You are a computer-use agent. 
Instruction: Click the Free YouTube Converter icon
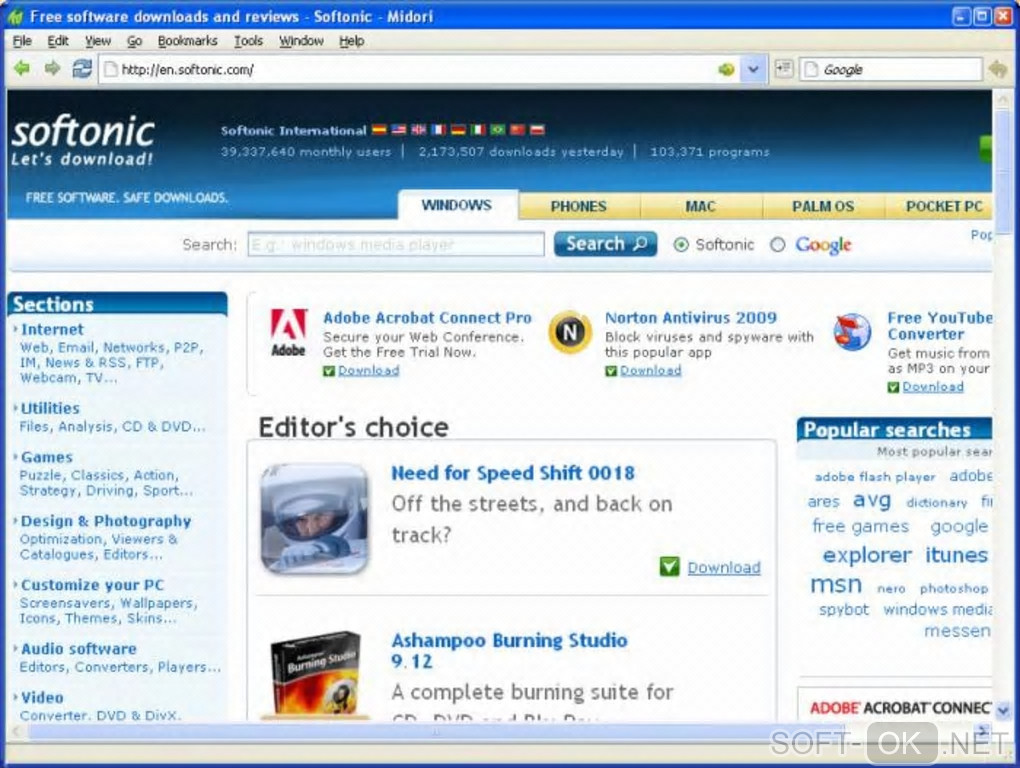[852, 332]
